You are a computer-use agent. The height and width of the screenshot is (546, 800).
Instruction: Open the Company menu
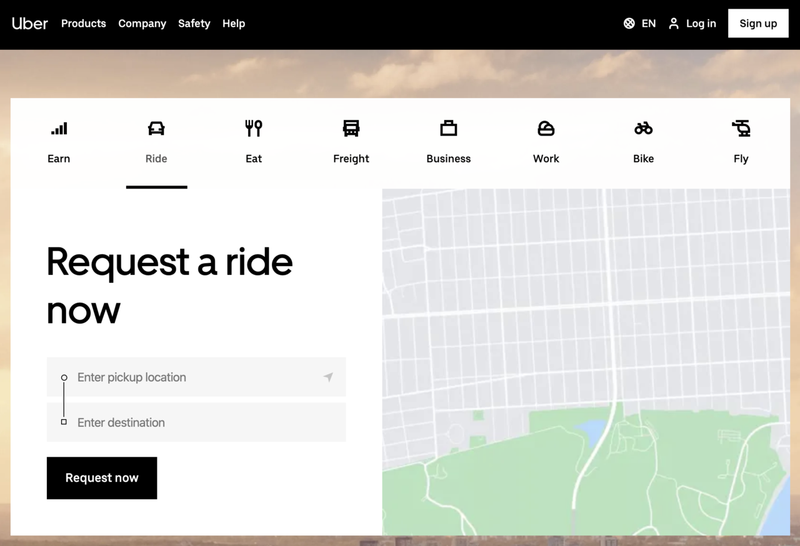[142, 23]
